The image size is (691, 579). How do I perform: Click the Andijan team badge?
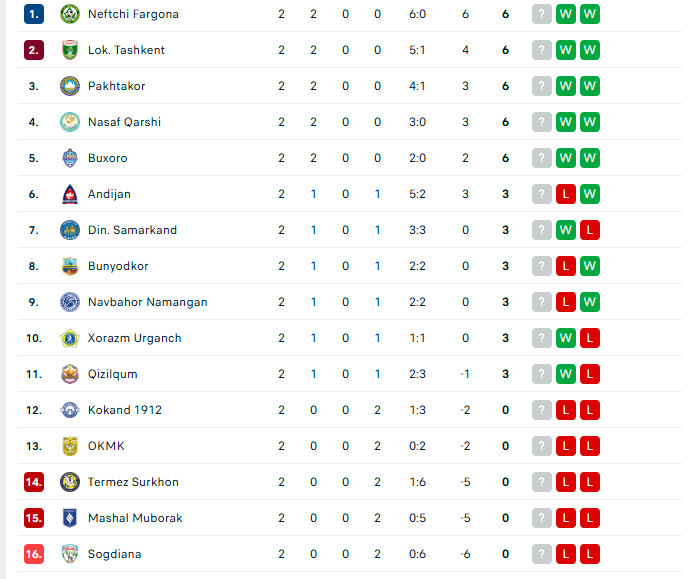(x=69, y=194)
